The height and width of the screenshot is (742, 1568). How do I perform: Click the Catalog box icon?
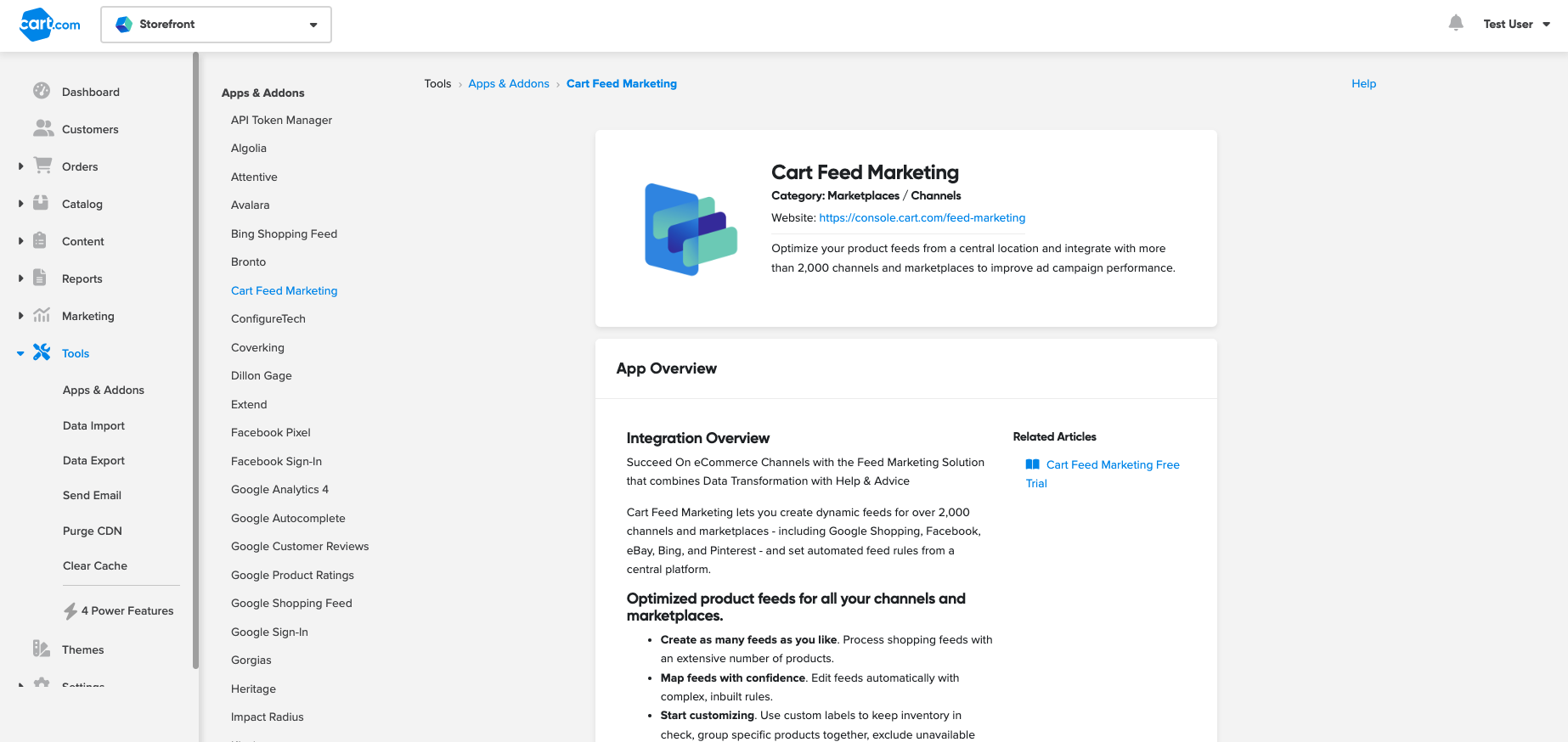(x=41, y=203)
